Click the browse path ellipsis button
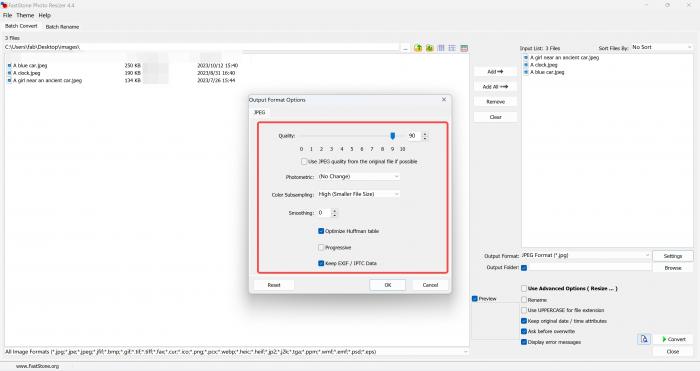The height and width of the screenshot is (371, 700). click(405, 48)
